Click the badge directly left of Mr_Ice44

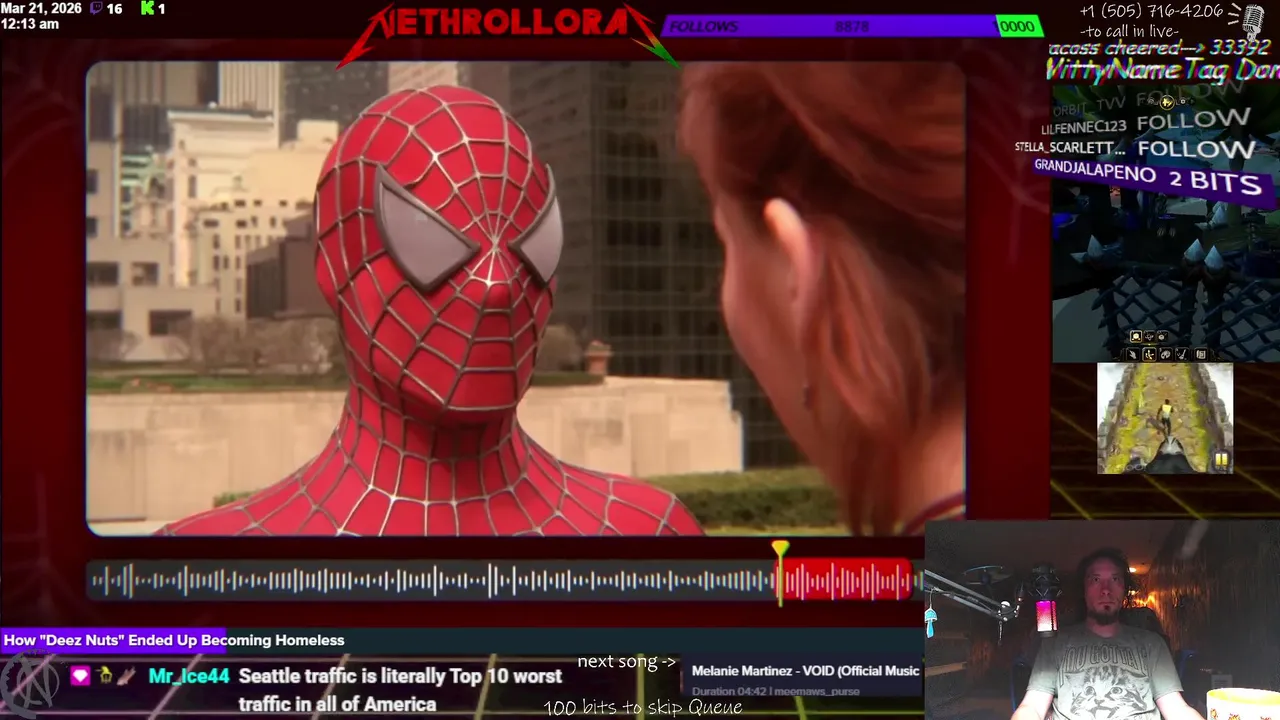[126, 676]
